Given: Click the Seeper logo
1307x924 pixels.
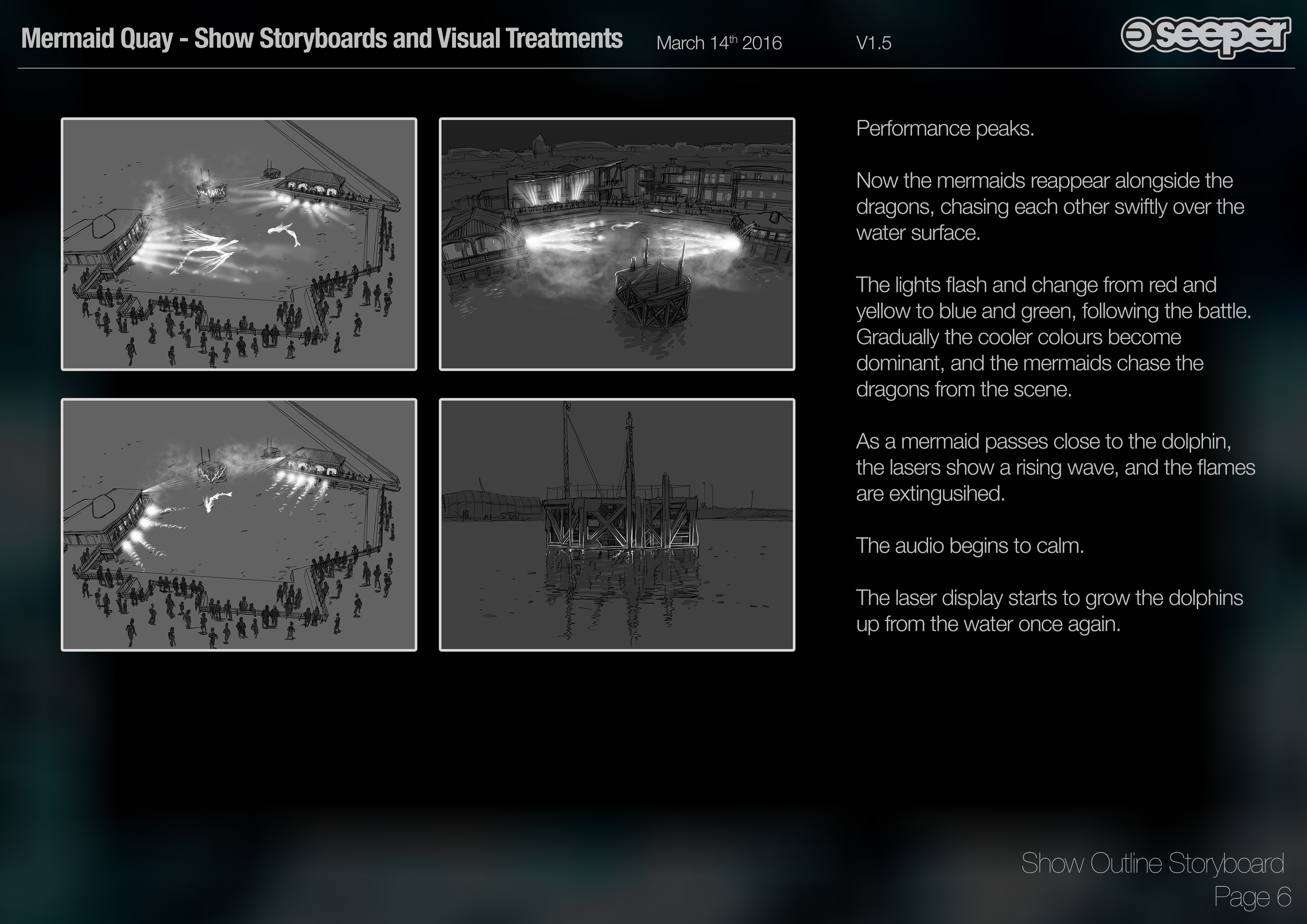Looking at the screenshot, I should pyautogui.click(x=1205, y=37).
